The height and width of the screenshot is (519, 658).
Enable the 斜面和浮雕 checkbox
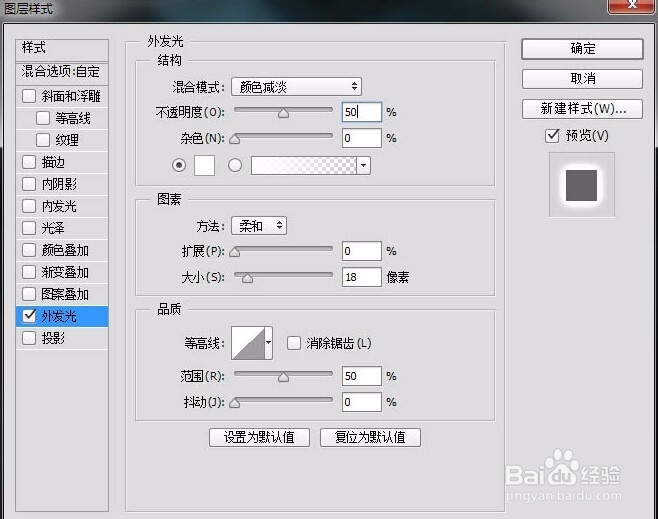tap(29, 96)
